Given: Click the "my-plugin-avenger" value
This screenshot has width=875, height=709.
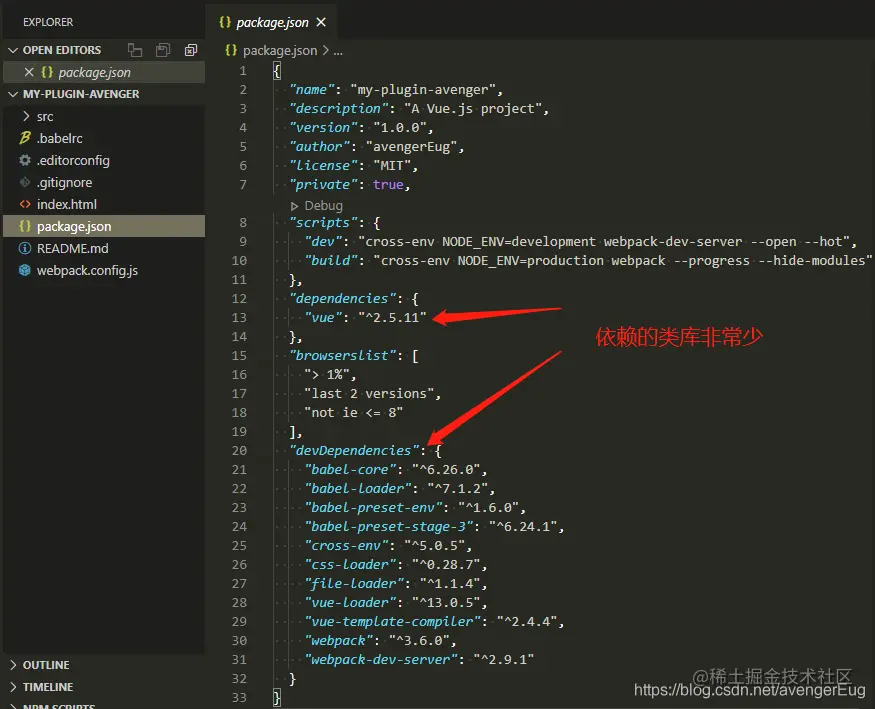Looking at the screenshot, I should (422, 90).
